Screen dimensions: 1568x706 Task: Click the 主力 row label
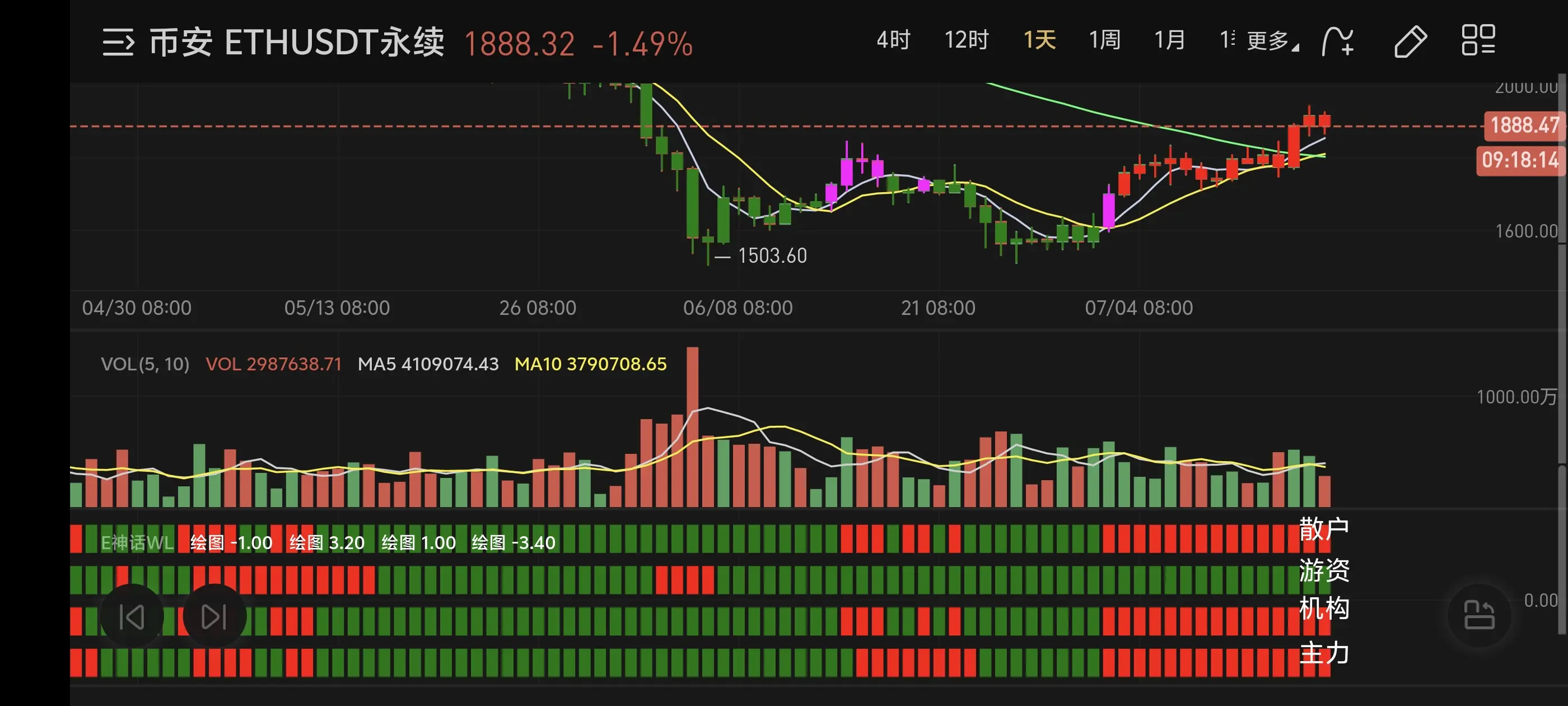coord(1324,653)
